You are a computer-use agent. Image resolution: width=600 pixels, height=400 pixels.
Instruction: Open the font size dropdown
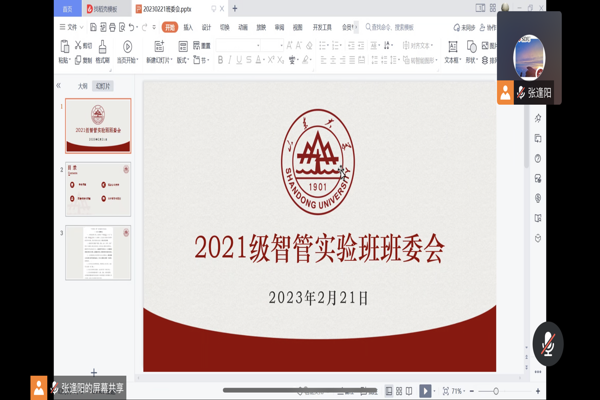[281, 46]
